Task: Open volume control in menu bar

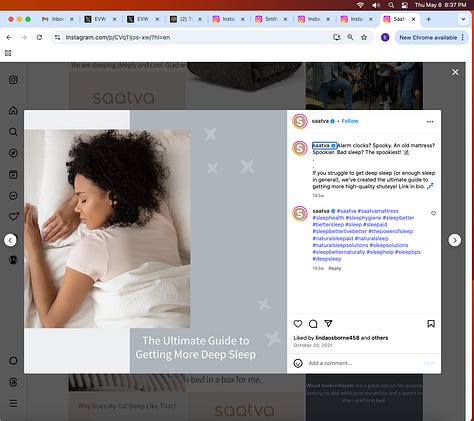Action: coord(376,5)
